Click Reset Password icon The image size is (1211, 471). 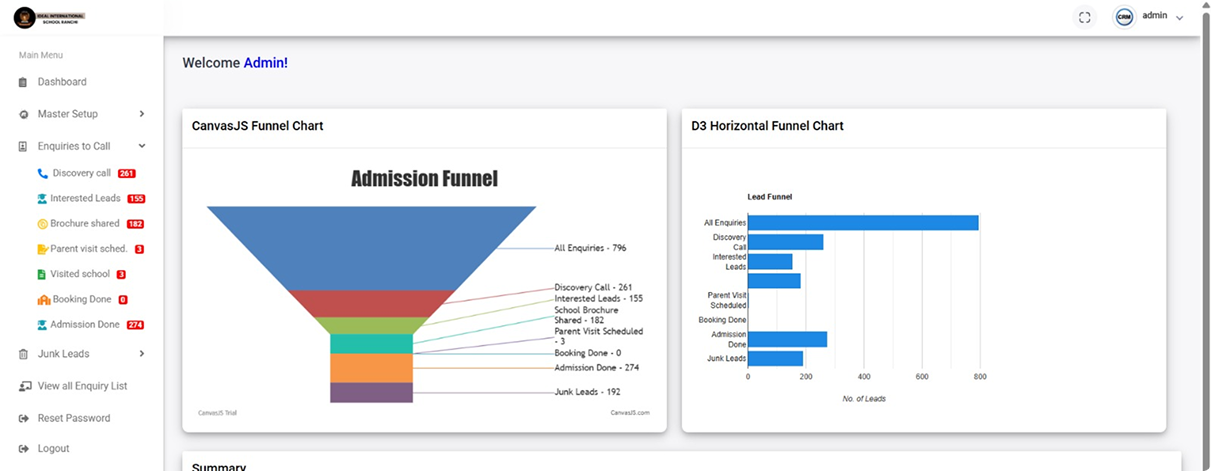click(24, 418)
